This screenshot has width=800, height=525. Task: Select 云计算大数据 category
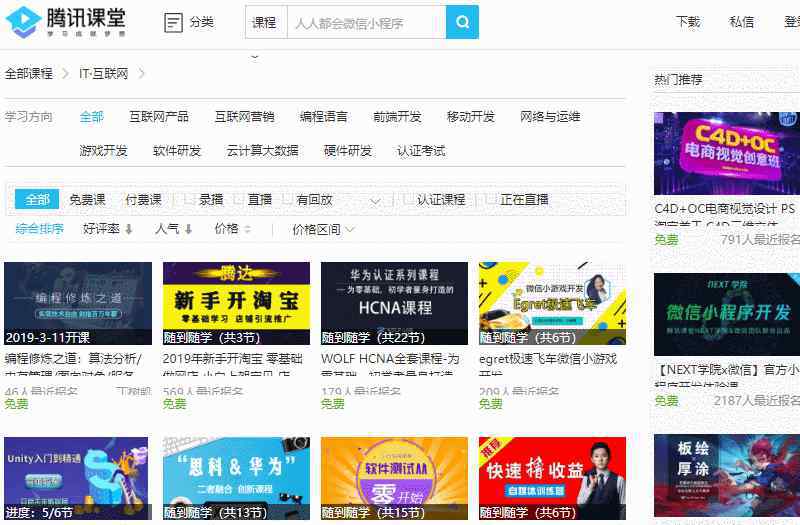(262, 151)
